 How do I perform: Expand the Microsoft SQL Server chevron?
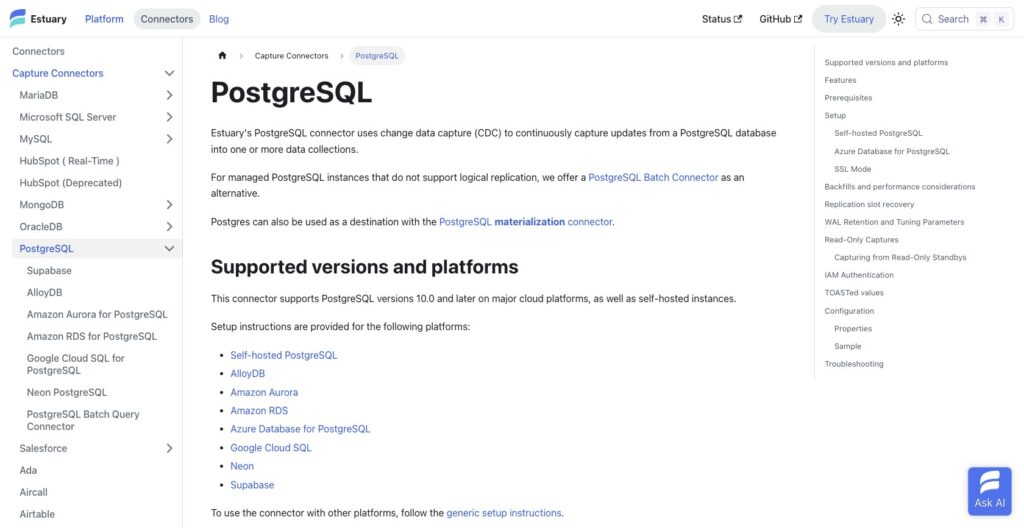pyautogui.click(x=169, y=117)
